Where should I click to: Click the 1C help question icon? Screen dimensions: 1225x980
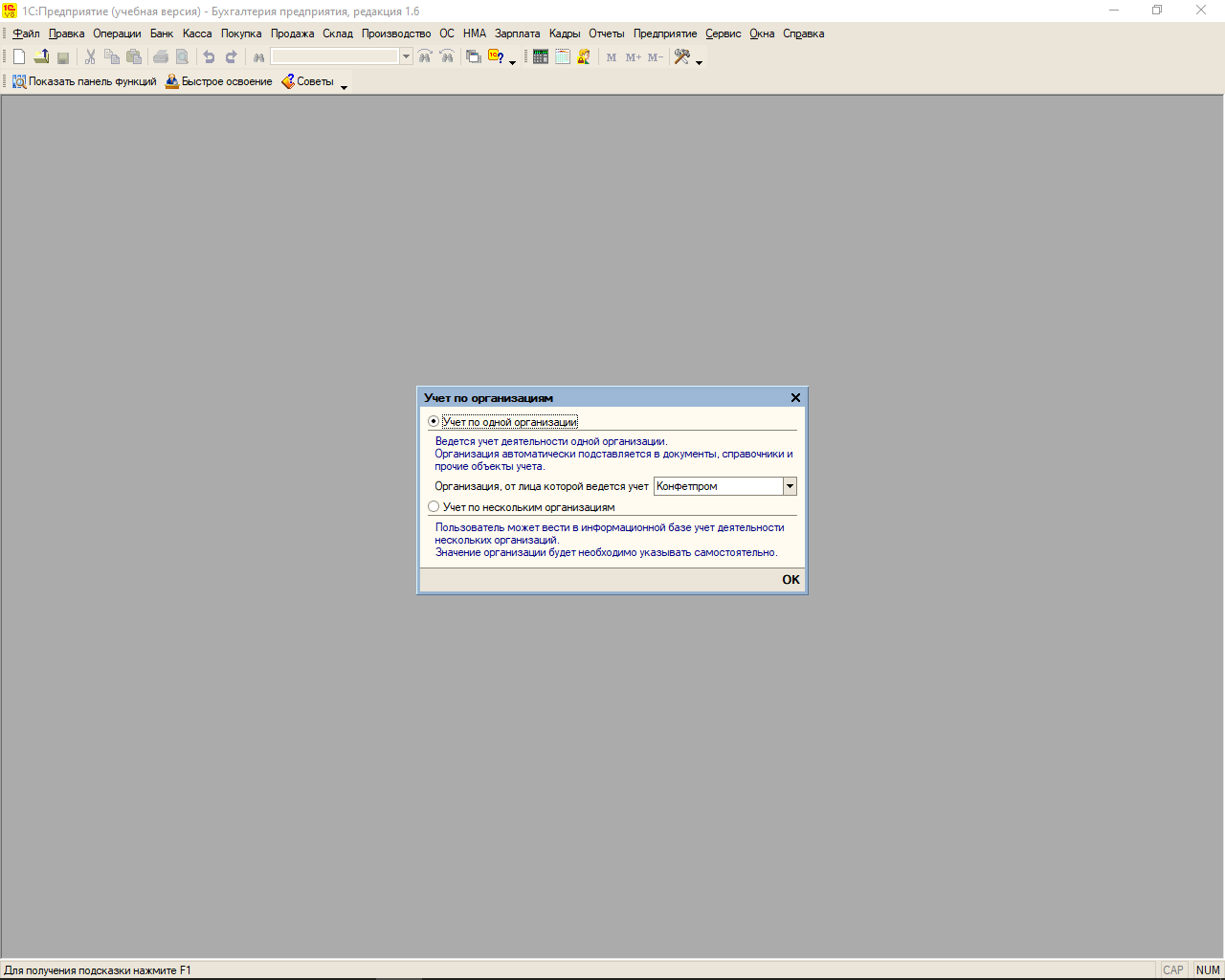coord(496,57)
